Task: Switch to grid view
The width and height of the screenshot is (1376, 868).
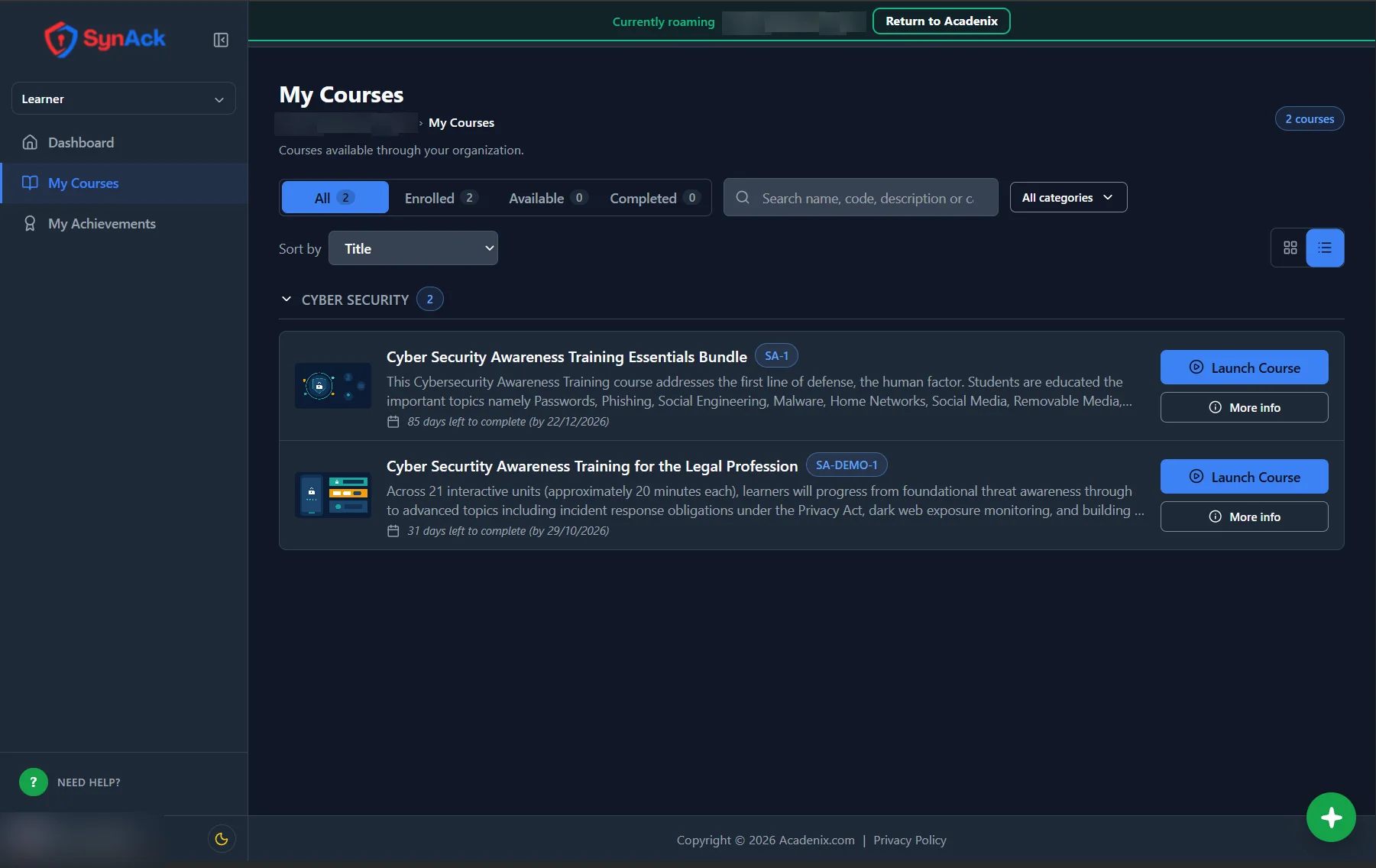Action: (1290, 248)
